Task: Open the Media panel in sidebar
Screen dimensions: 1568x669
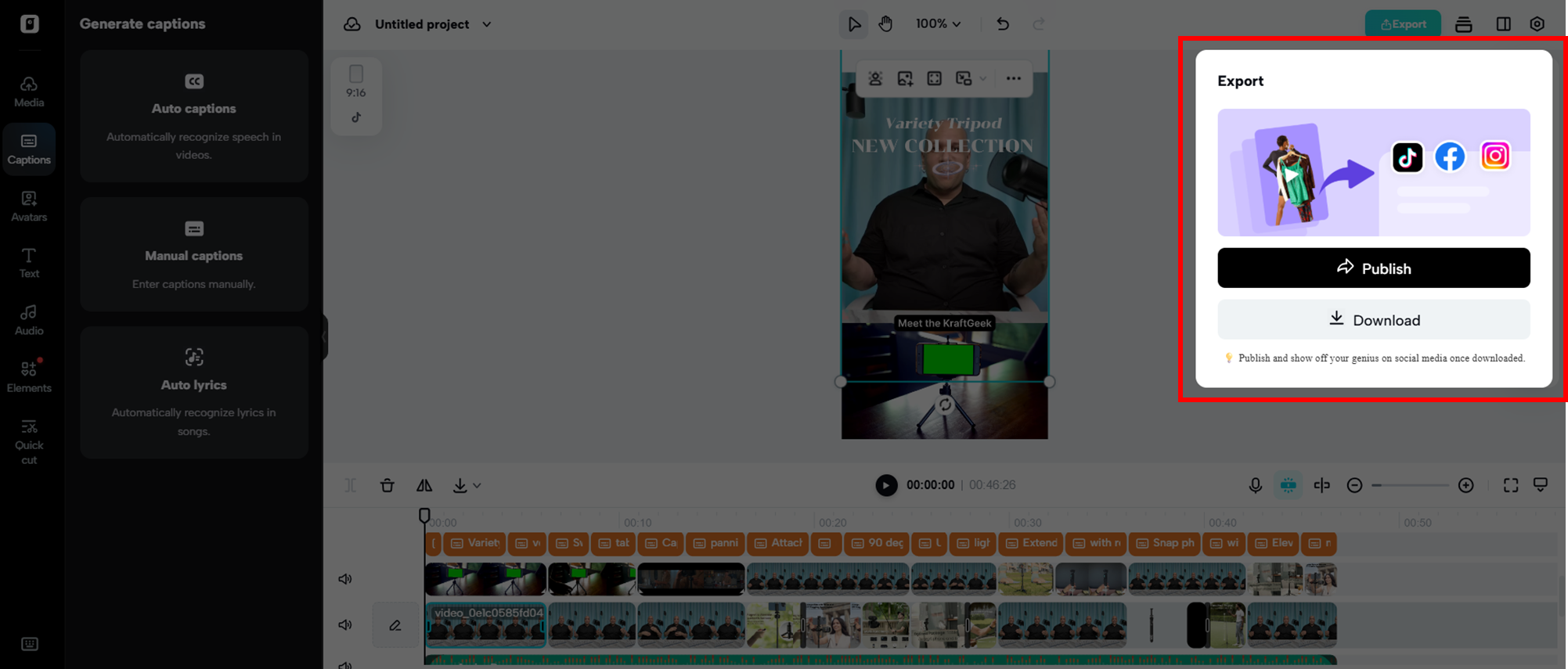Action: tap(29, 92)
